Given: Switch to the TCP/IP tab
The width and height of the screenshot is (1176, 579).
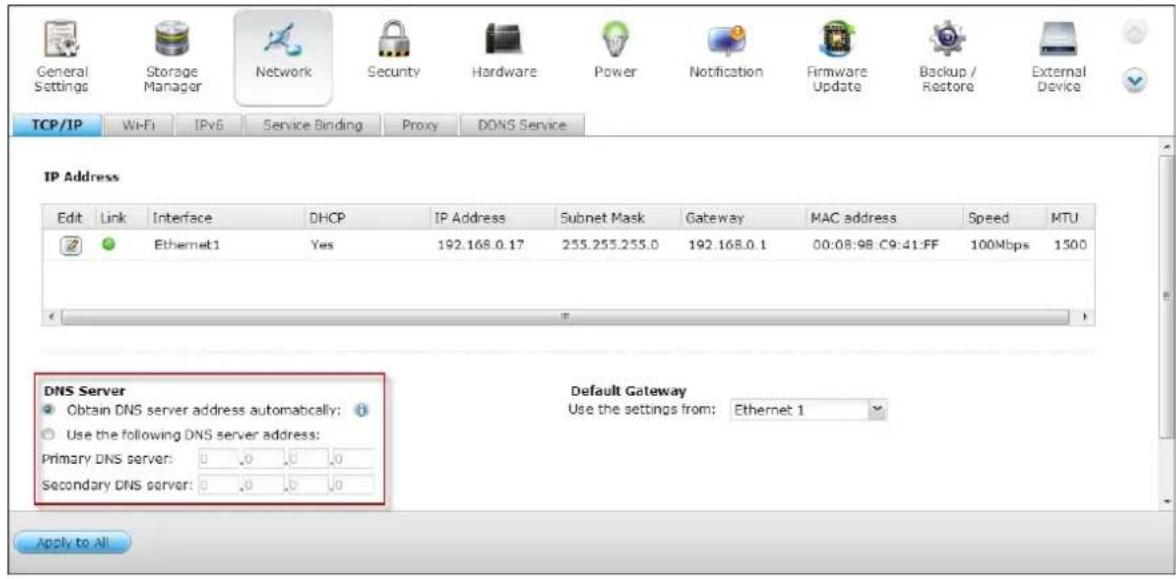Looking at the screenshot, I should tap(57, 125).
